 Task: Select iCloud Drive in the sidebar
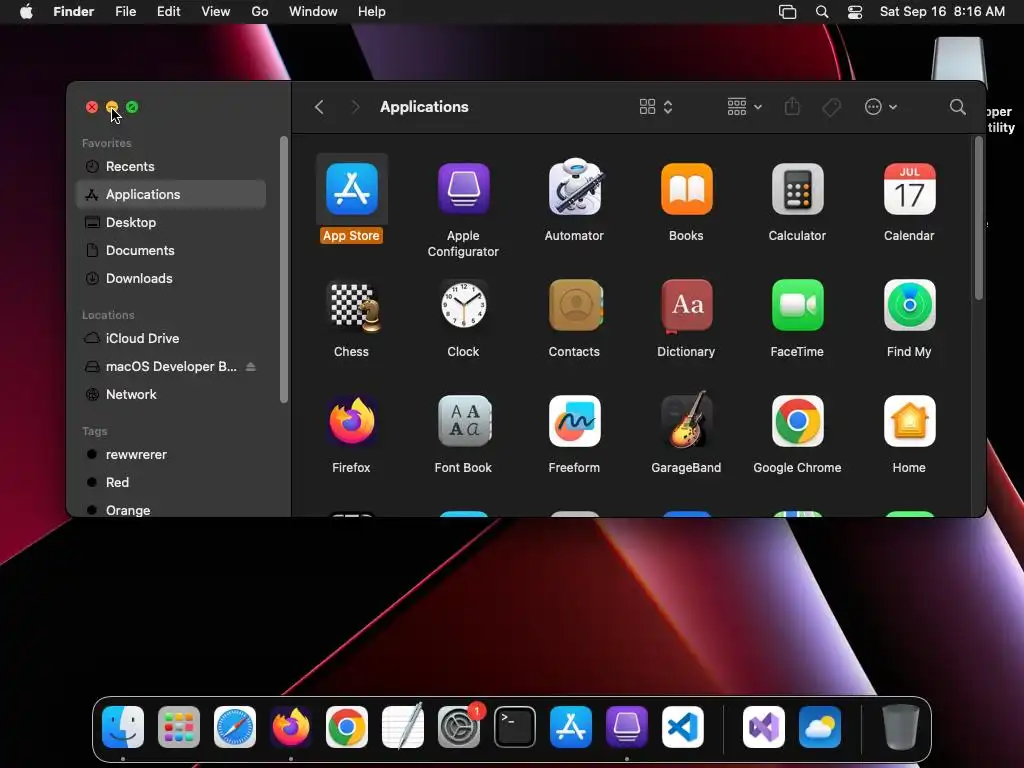coord(171,338)
